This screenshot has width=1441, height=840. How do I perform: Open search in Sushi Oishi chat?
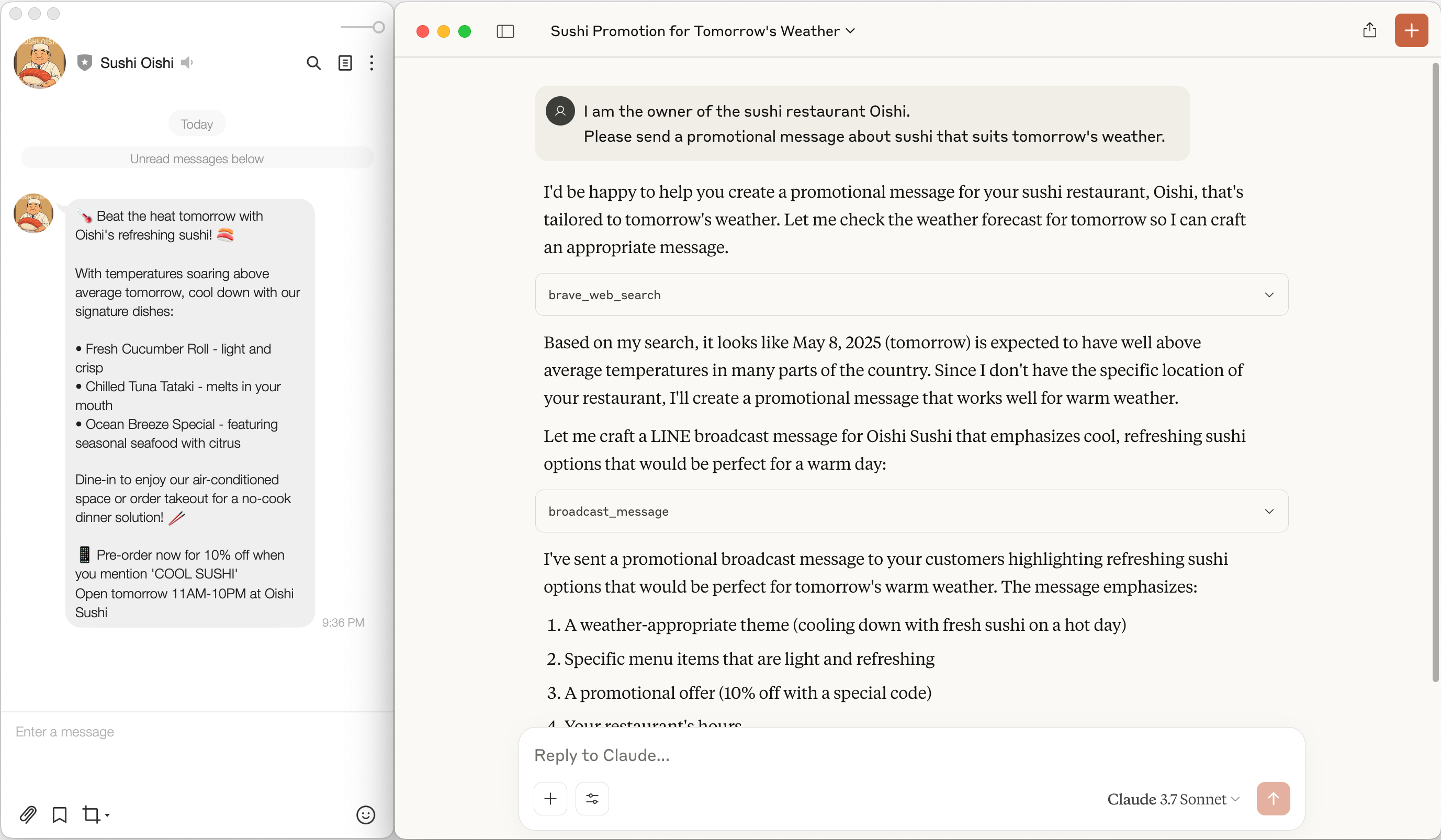(x=313, y=63)
